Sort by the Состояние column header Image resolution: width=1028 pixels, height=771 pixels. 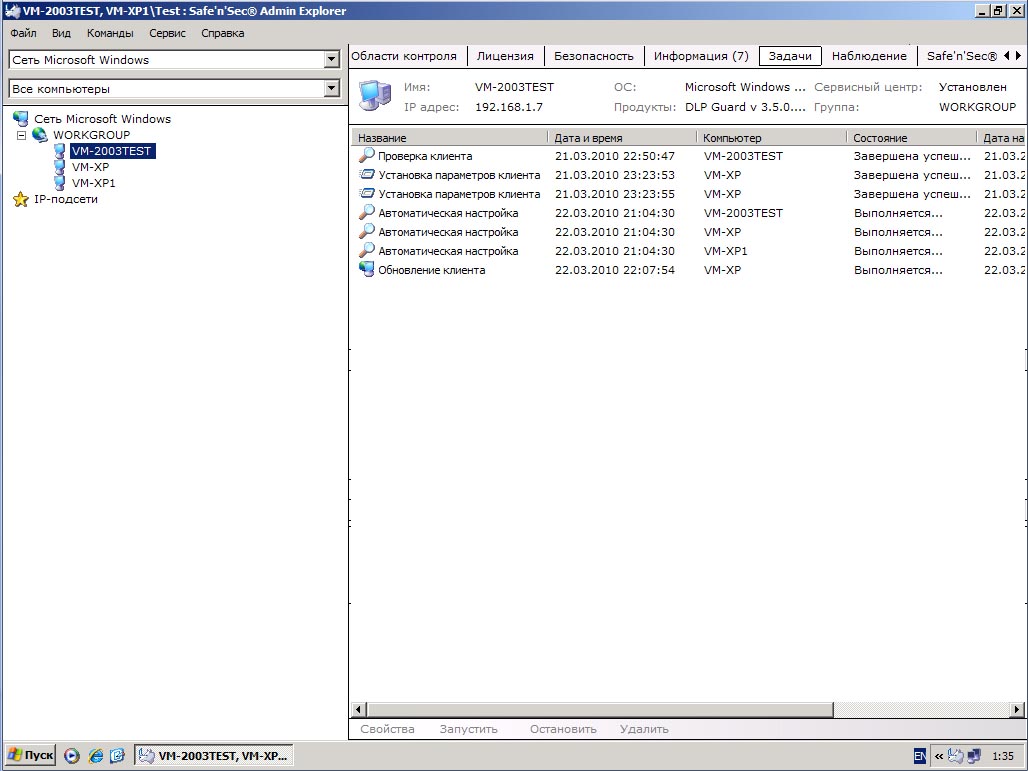[x=911, y=138]
